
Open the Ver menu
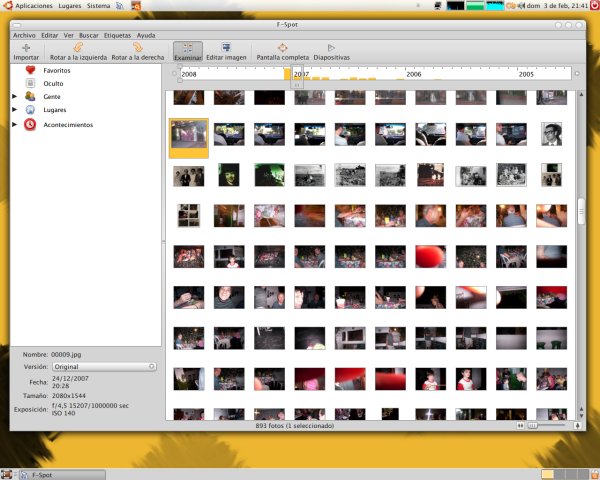tap(68, 35)
